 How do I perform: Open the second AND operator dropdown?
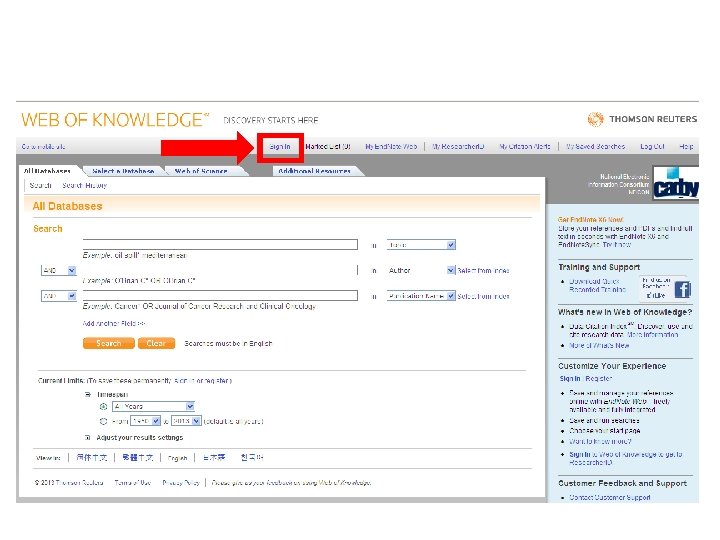59,296
